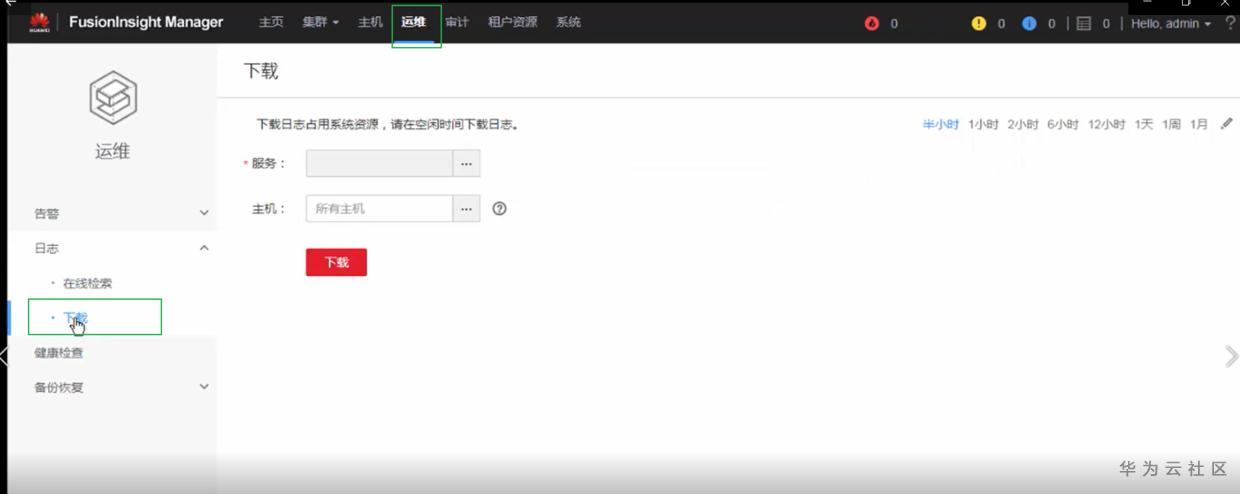Open 在线检索 in the sidebar

tap(87, 283)
